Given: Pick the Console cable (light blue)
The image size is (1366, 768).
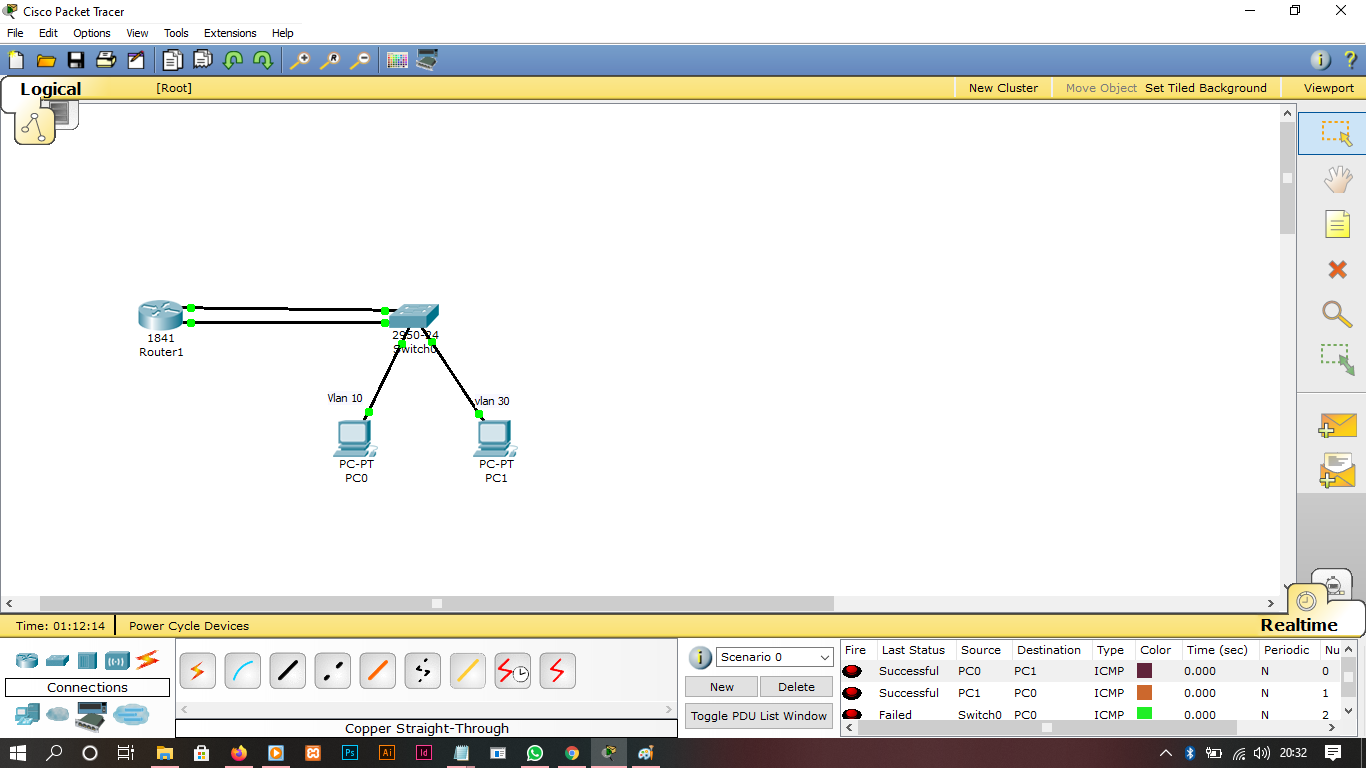Looking at the screenshot, I should click(242, 671).
